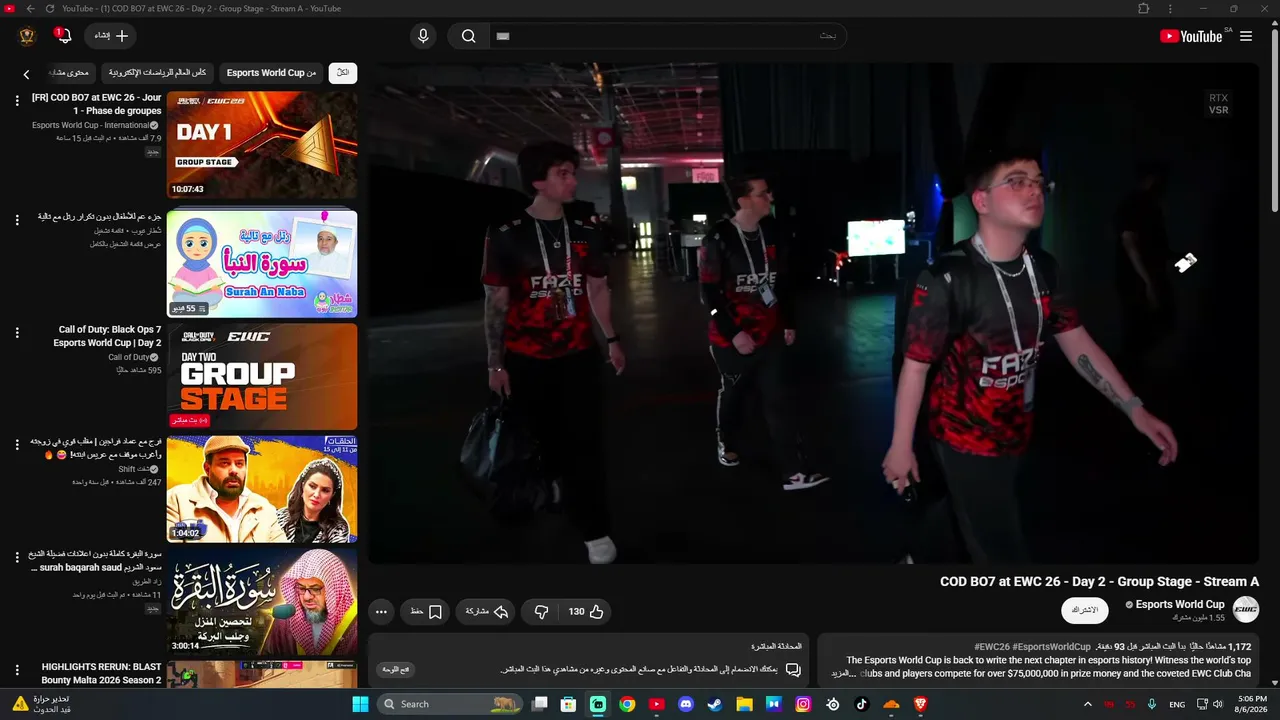Open the live chat panel button
The height and width of the screenshot is (720, 1280).
[396, 669]
